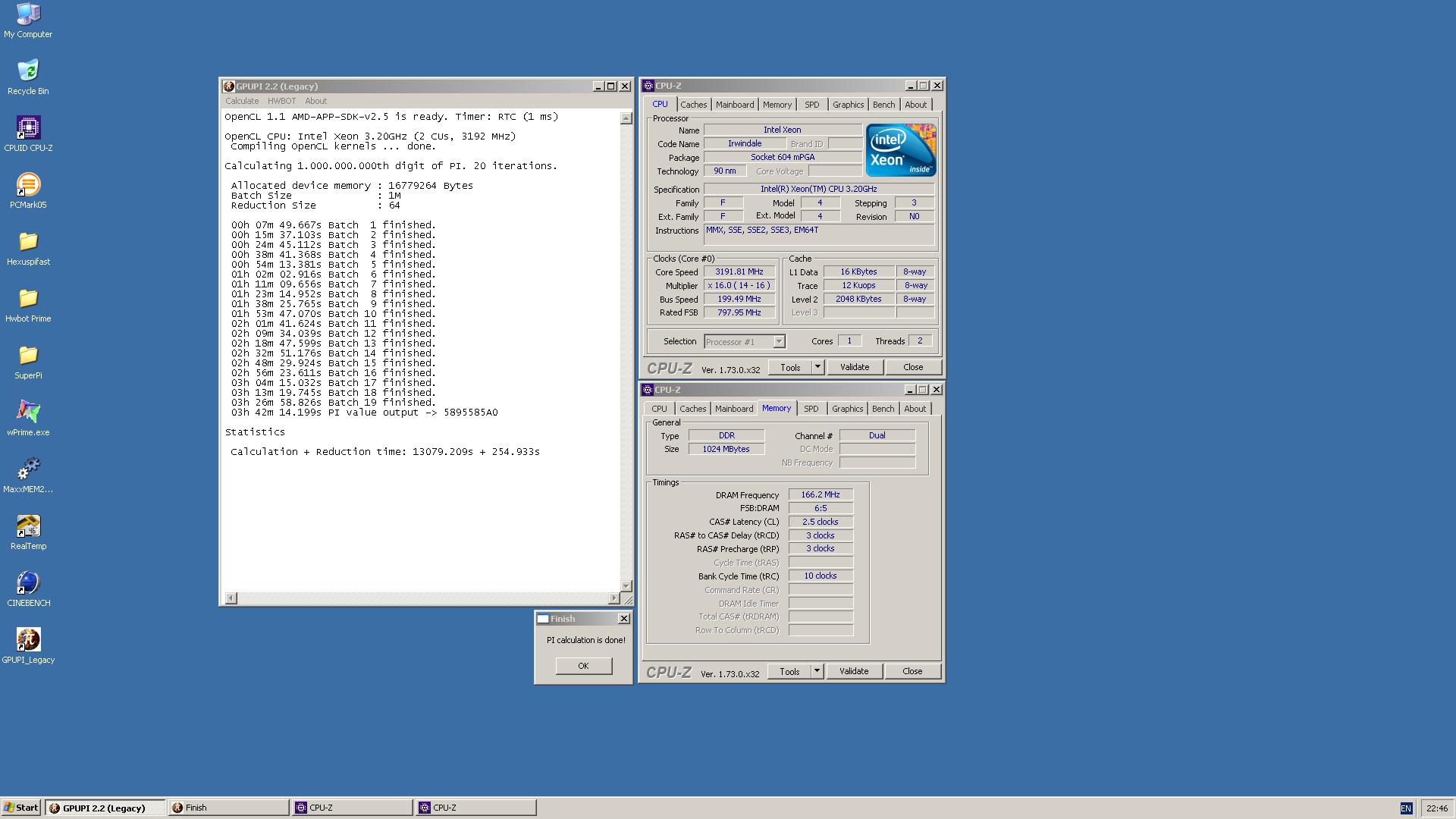Switch to About tab in upper CPU-Z
This screenshot has height=819, width=1456.
point(915,105)
